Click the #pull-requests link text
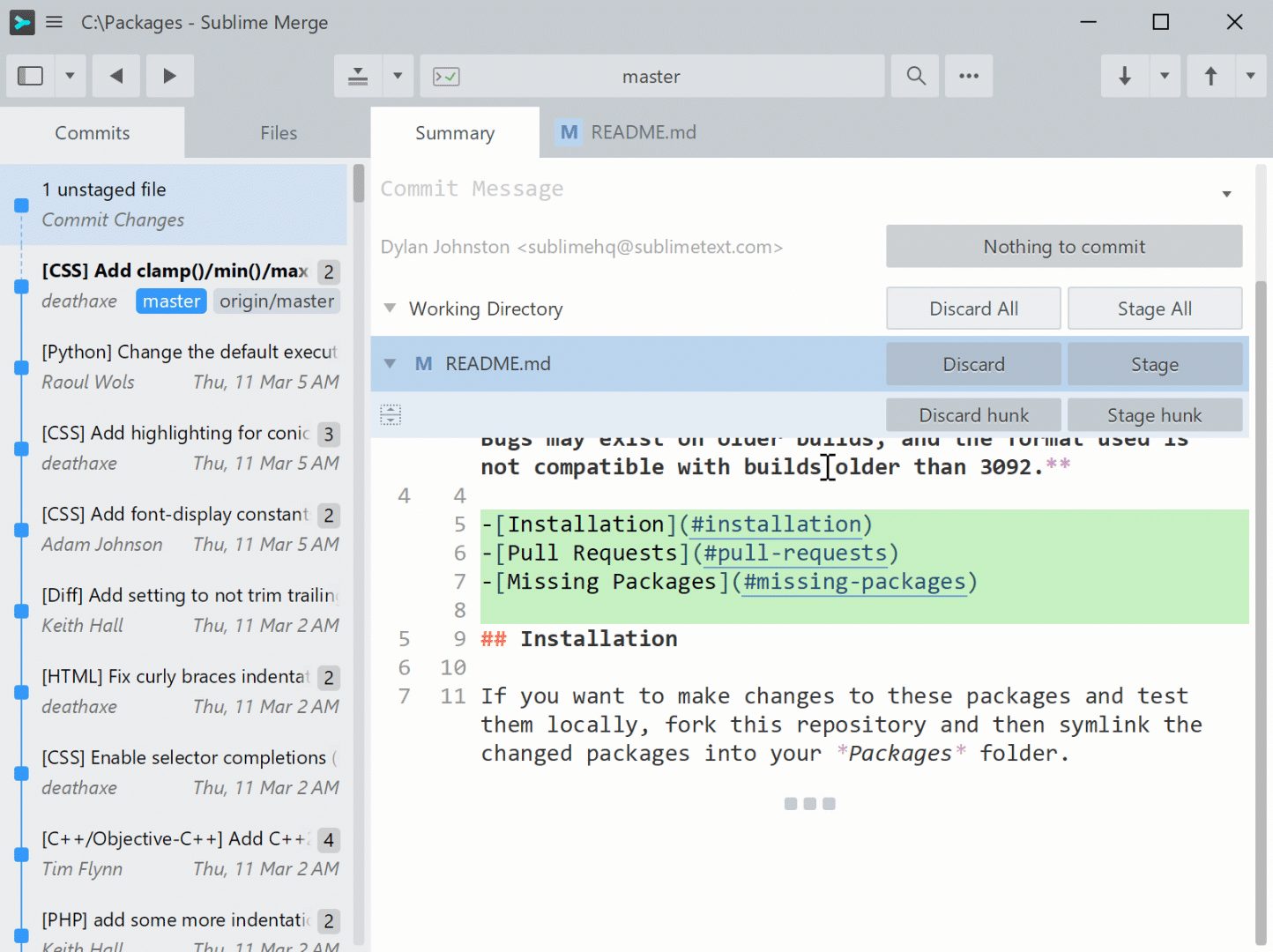This screenshot has height=952, width=1273. (x=795, y=554)
